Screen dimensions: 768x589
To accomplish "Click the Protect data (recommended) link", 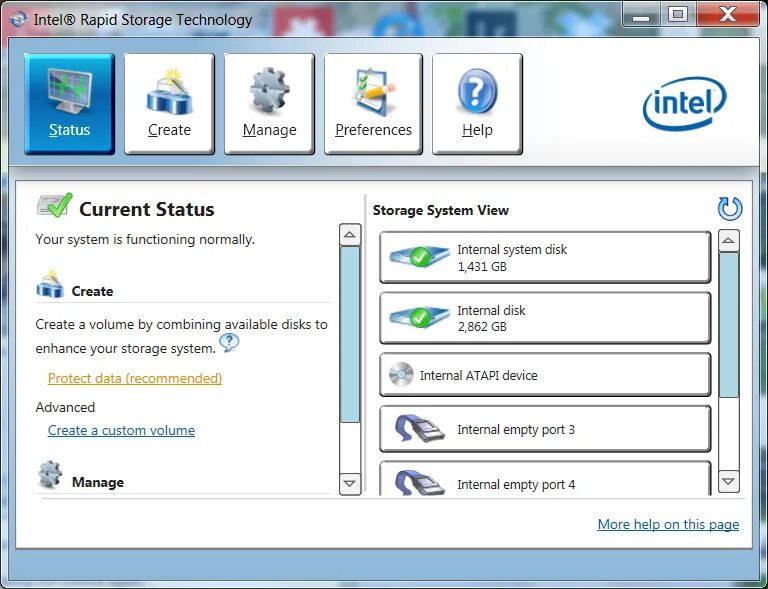I will point(135,378).
